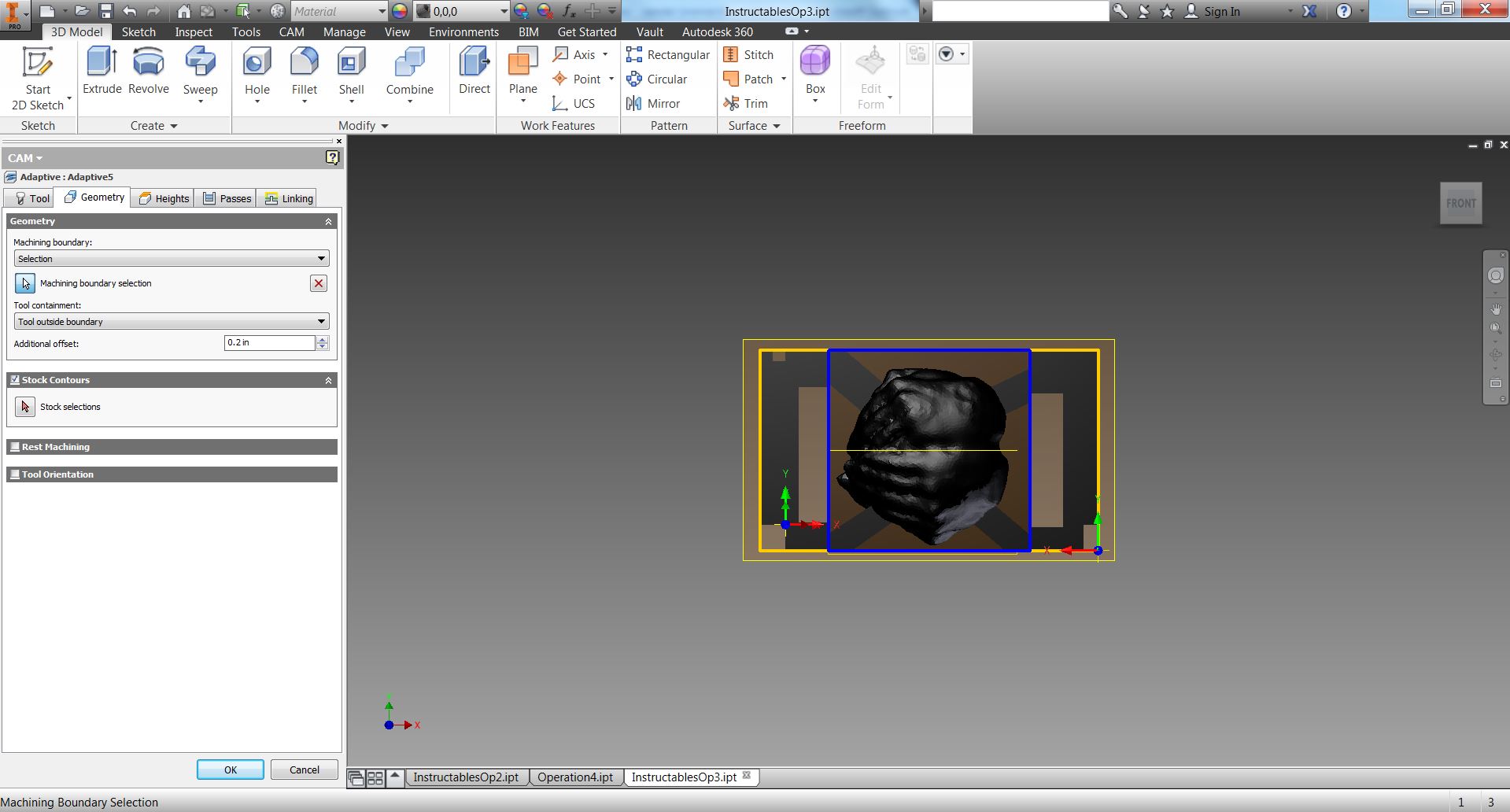Enable the Tool Orientation checkbox
1510x812 pixels.
click(15, 474)
